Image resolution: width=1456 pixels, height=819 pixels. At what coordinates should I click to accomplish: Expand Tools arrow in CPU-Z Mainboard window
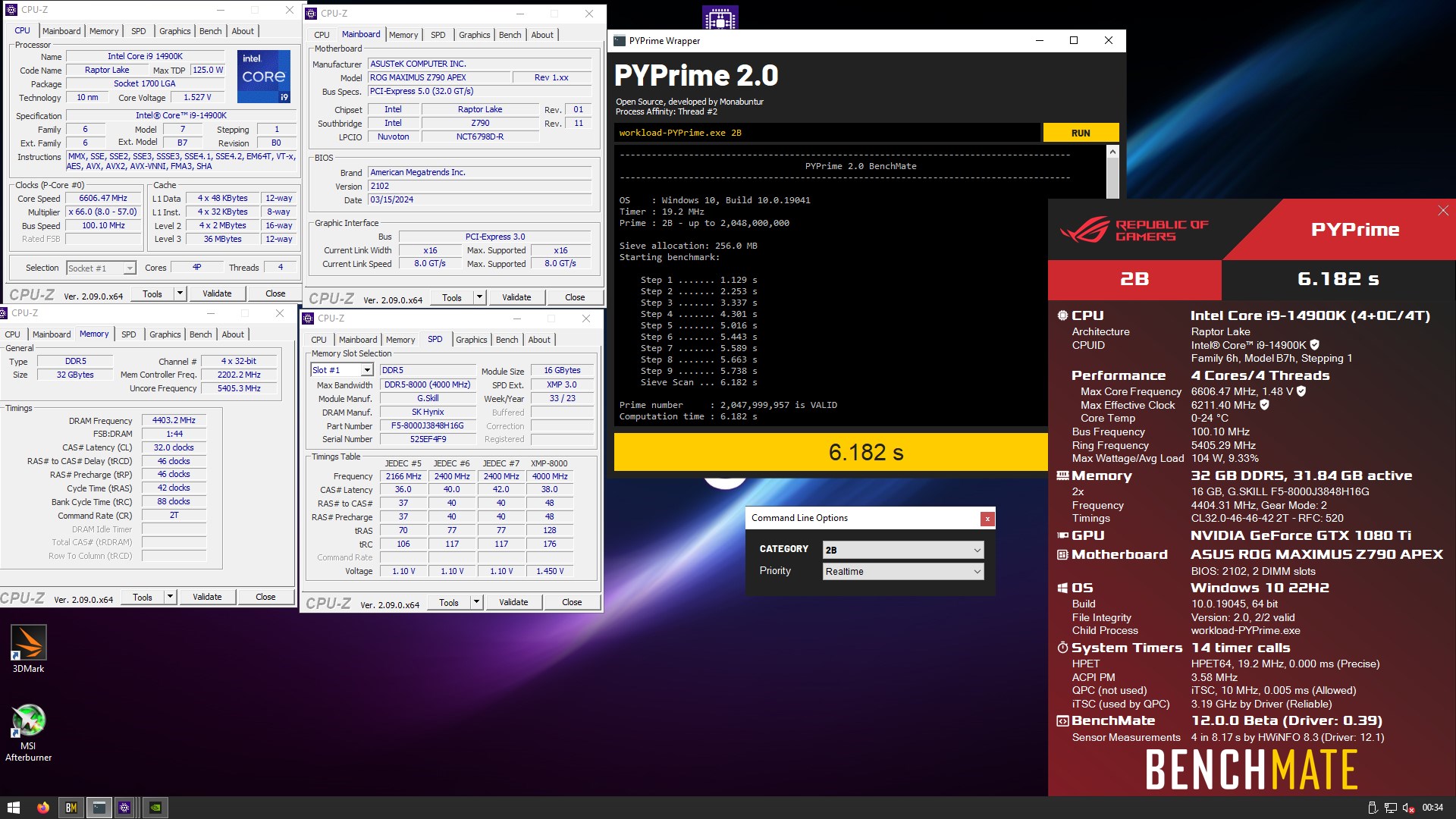click(479, 297)
